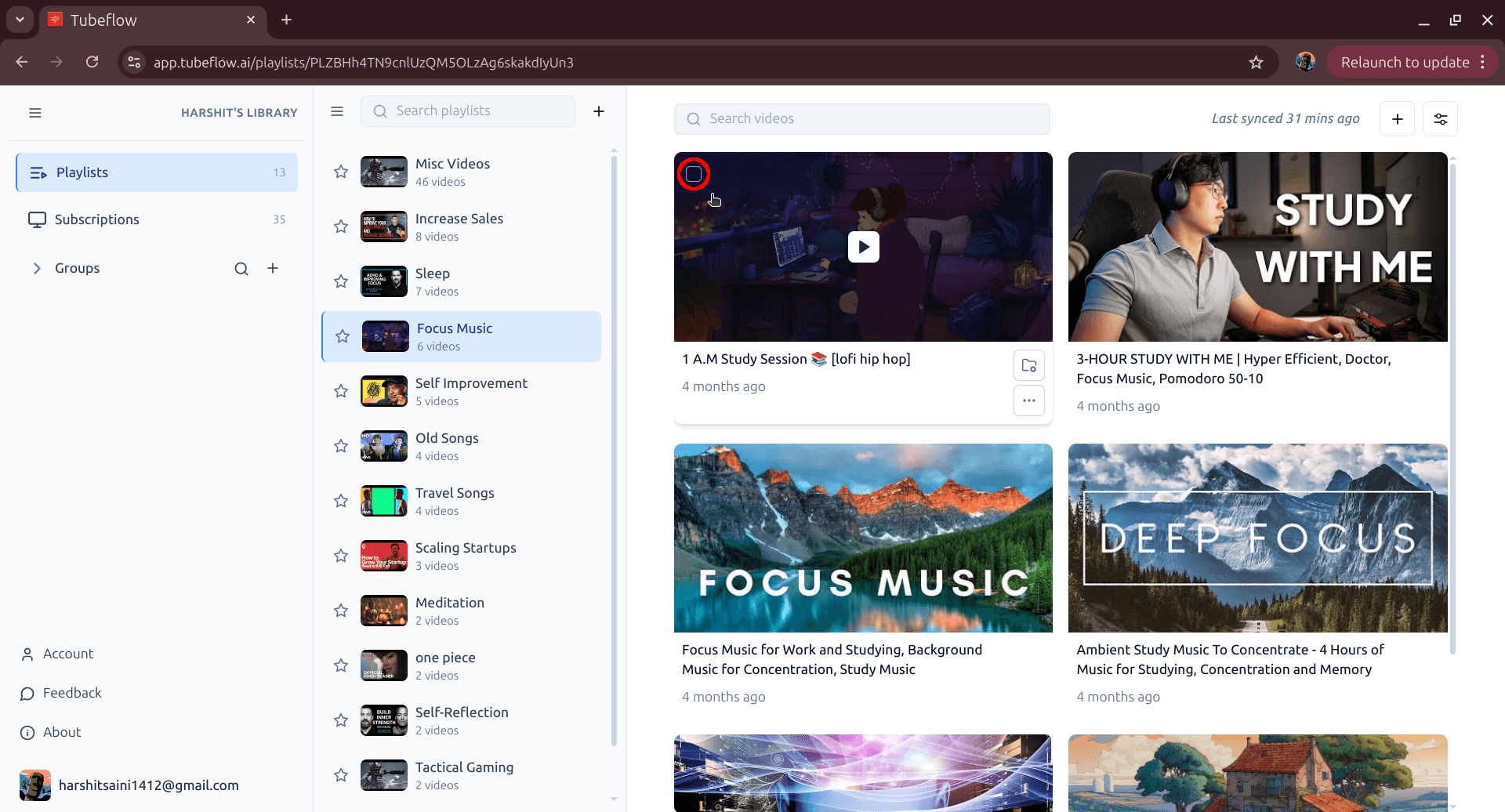
Task: Open the playlist panel menu icon
Action: coord(336,111)
